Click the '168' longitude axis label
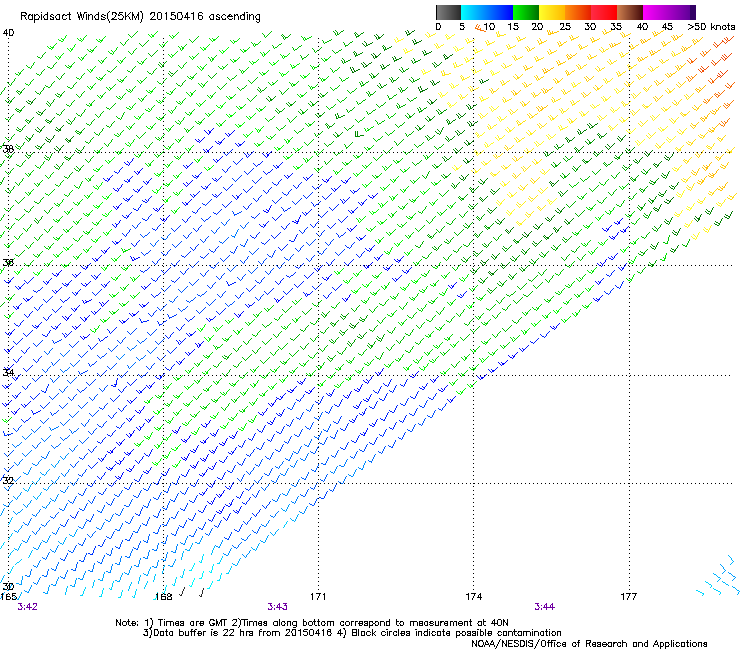Screen dimensions: 740x650 coord(163,597)
